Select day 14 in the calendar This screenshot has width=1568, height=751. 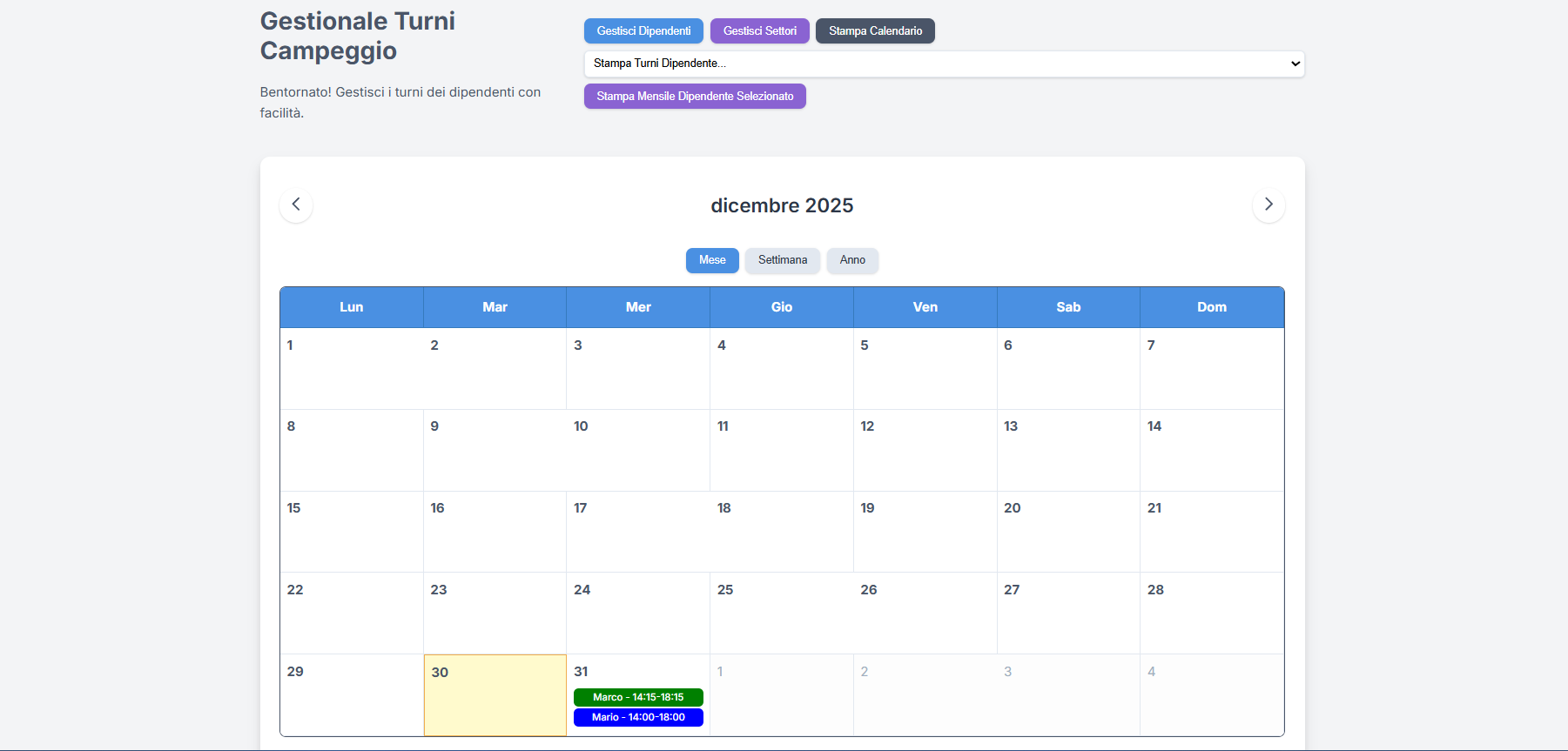(1212, 450)
